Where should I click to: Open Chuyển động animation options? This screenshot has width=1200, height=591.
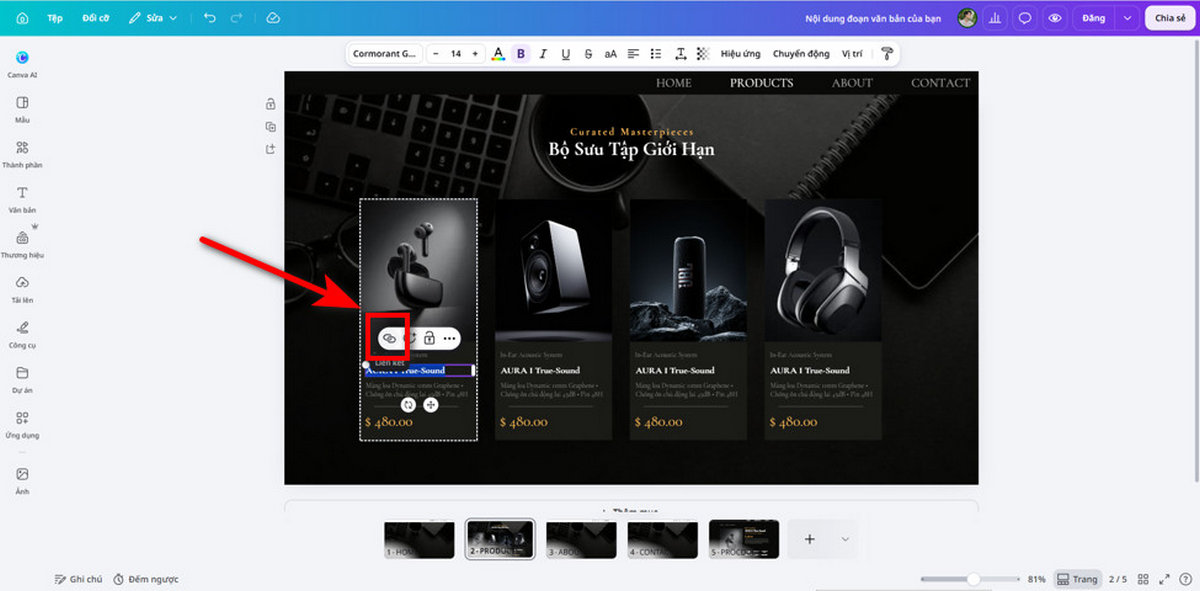click(801, 54)
